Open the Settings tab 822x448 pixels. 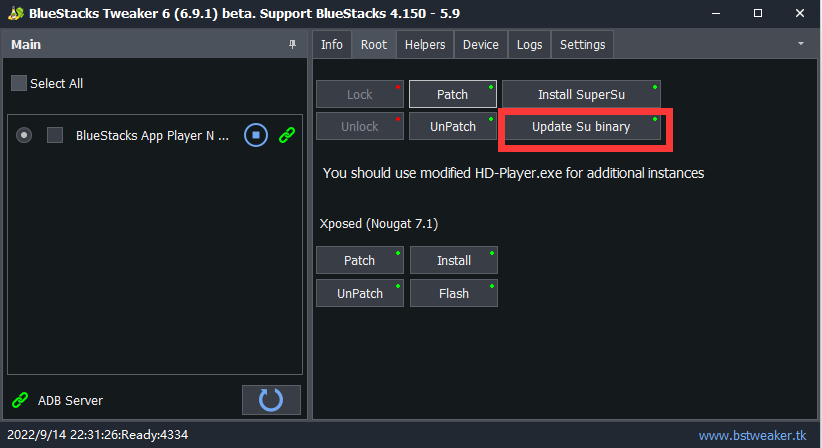582,44
